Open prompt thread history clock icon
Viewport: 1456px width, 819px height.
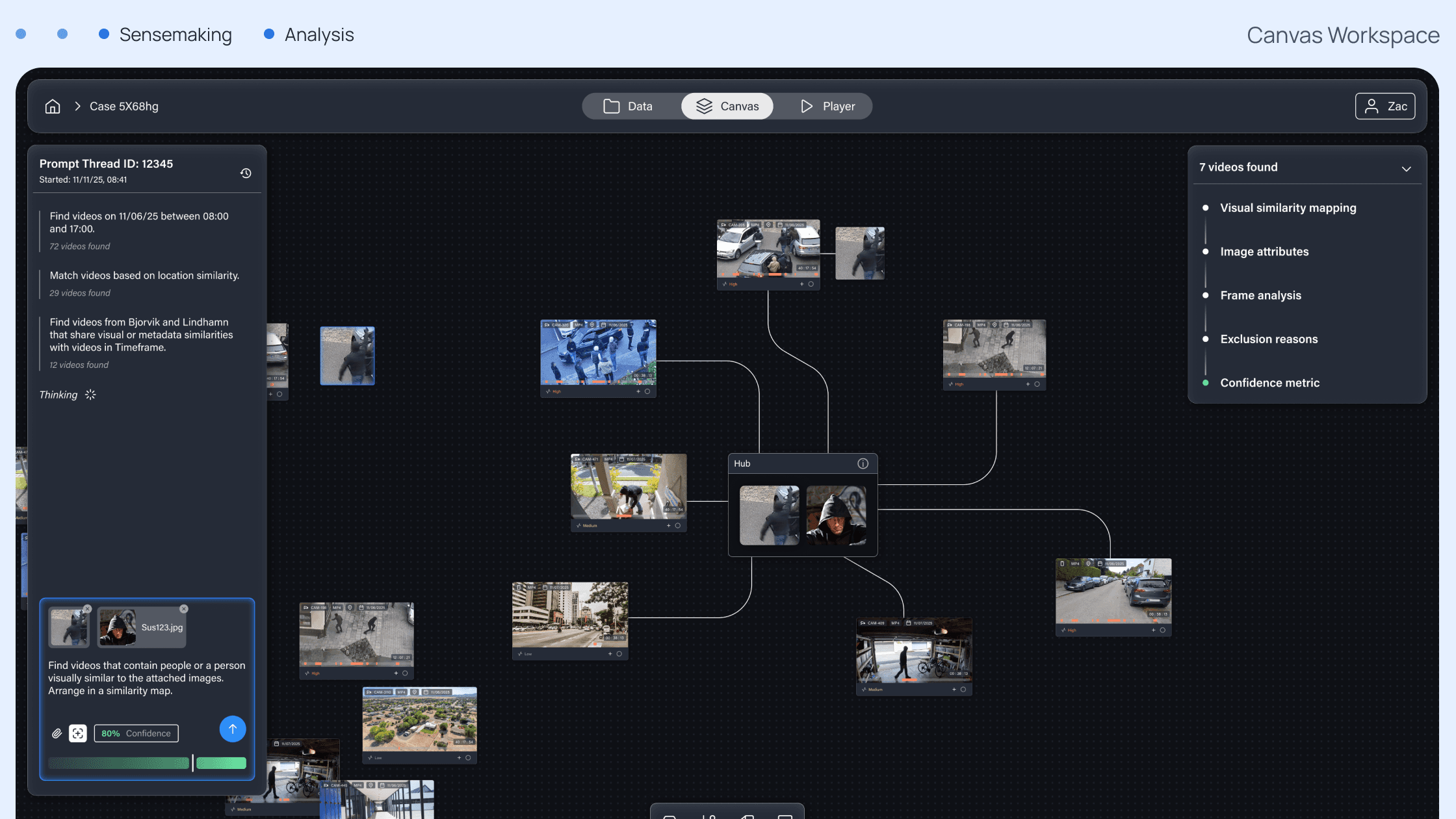(246, 173)
